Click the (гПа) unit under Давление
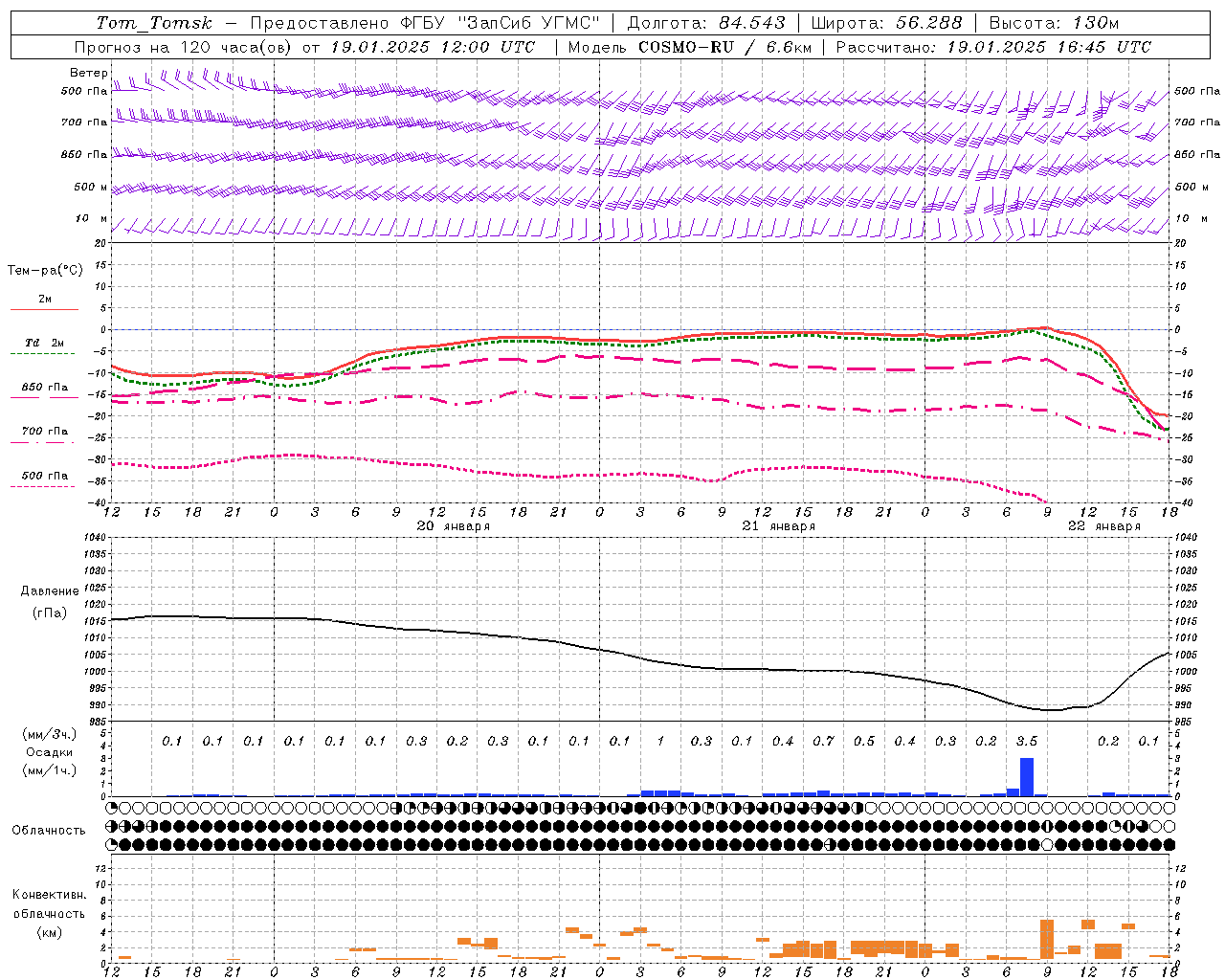 50,613
